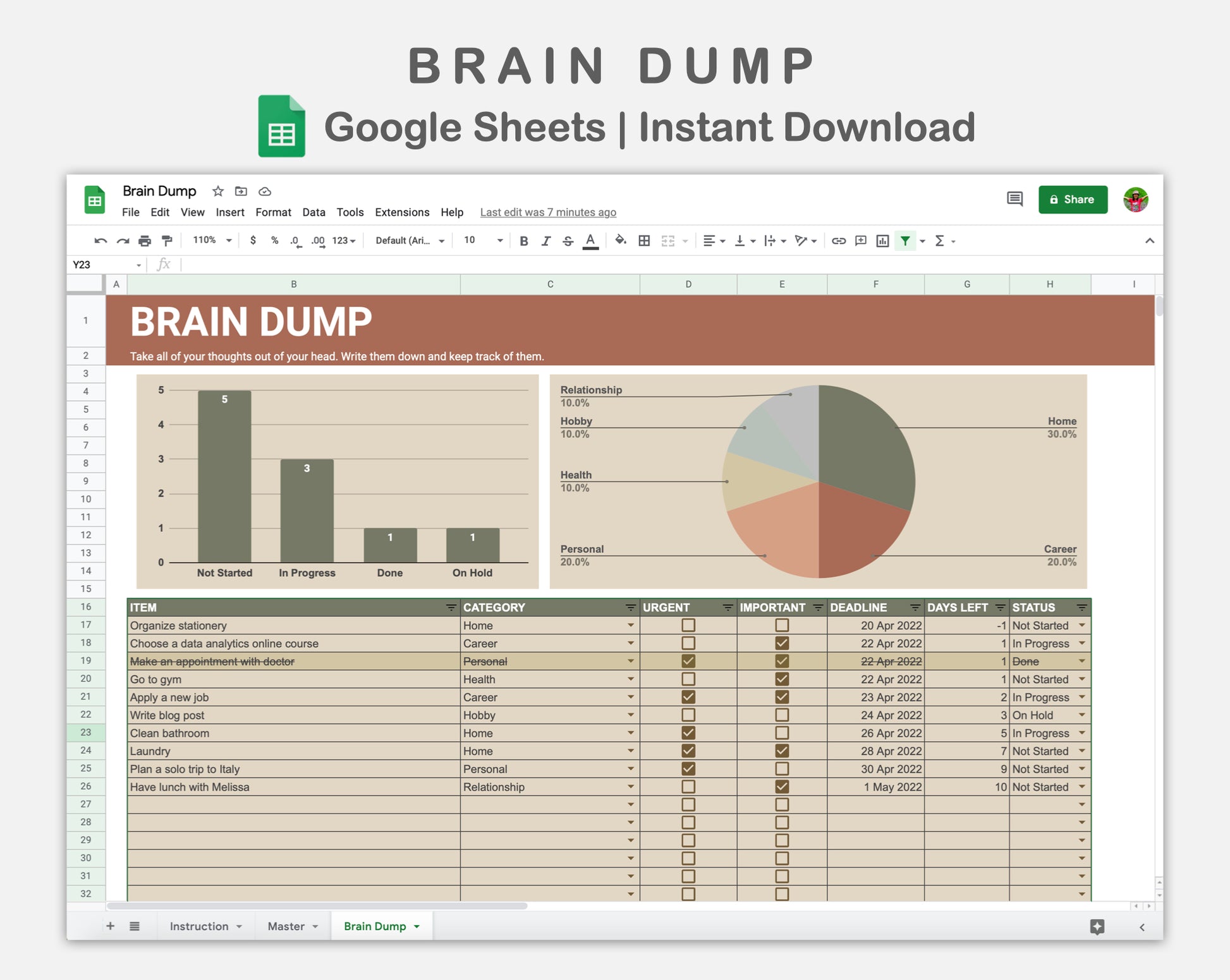1230x980 pixels.
Task: Open the comment history icon
Action: click(x=1014, y=199)
